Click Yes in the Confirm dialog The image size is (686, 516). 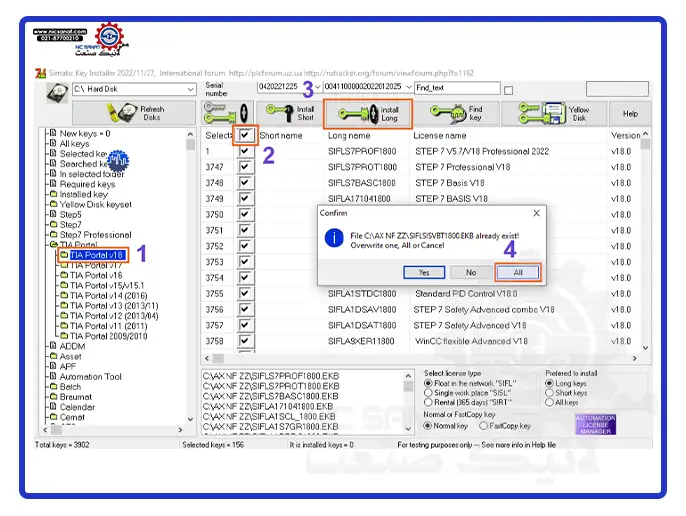pos(424,272)
